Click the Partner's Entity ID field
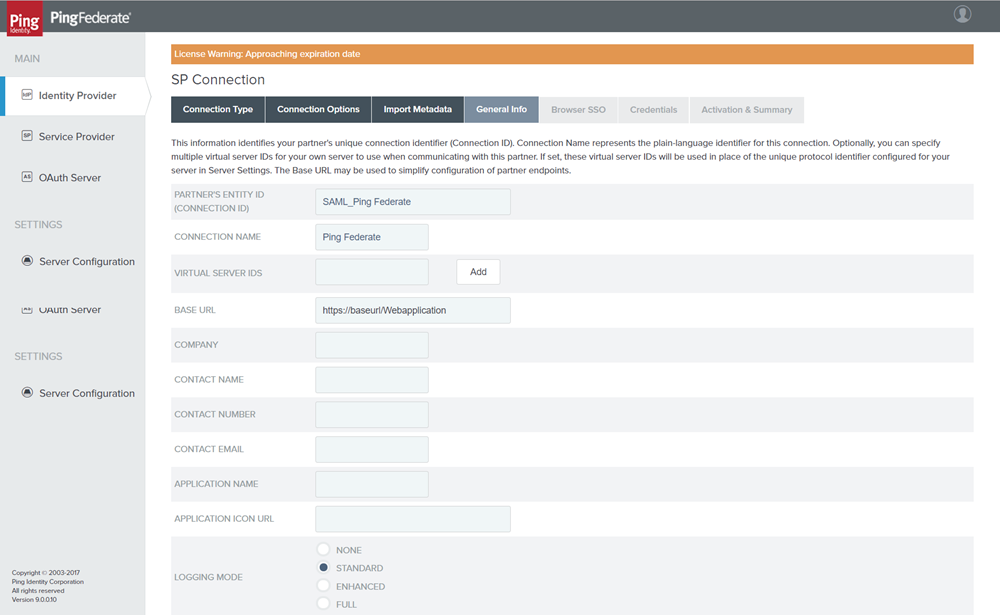This screenshot has width=1000, height=615. [x=412, y=202]
